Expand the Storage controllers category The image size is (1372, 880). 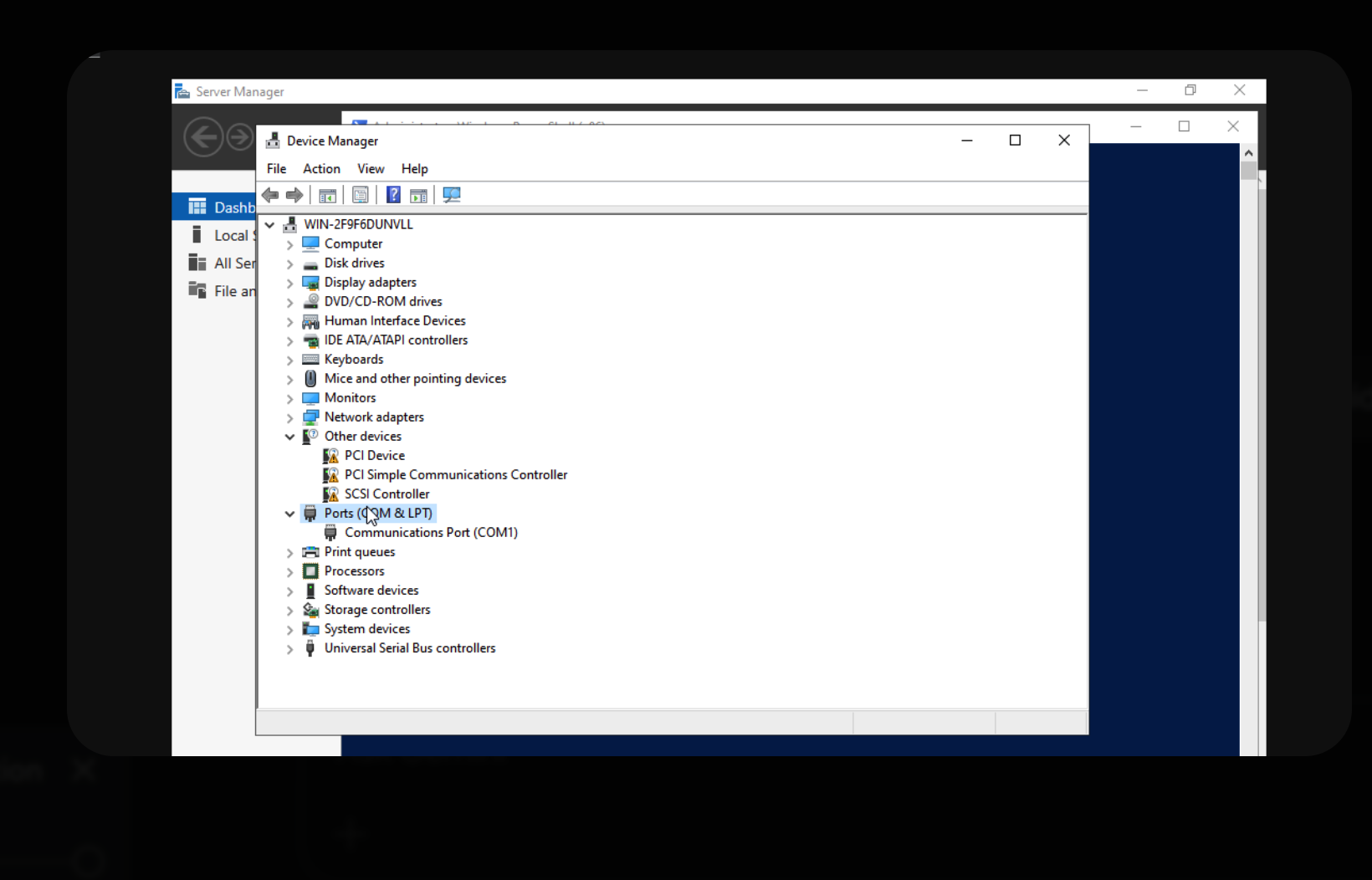289,610
